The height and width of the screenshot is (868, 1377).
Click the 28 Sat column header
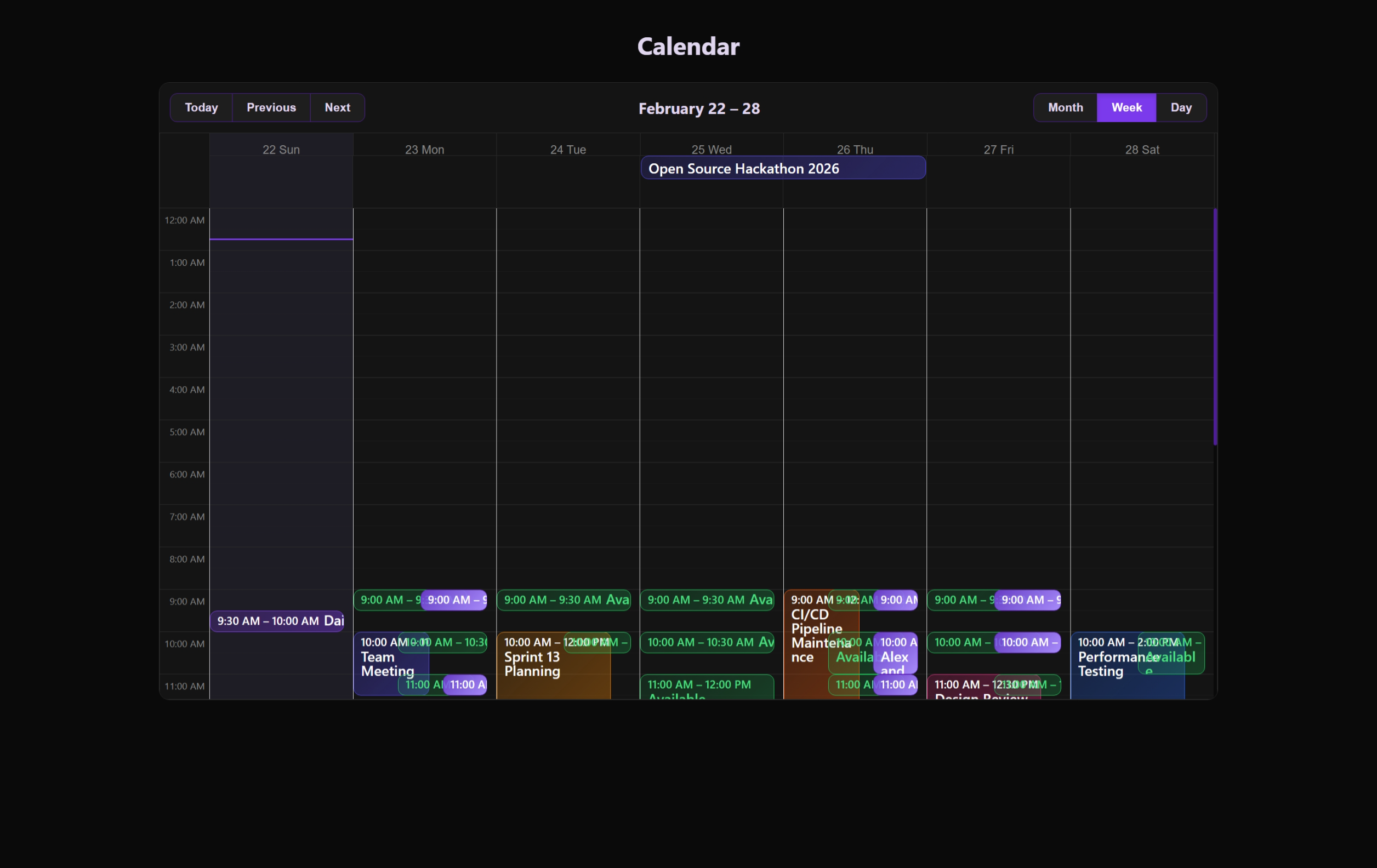tap(1142, 149)
